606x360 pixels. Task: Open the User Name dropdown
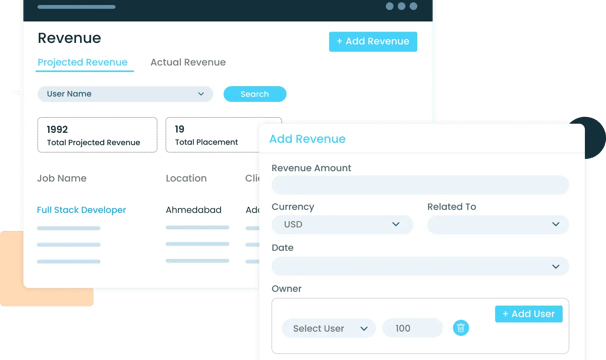[x=125, y=94]
